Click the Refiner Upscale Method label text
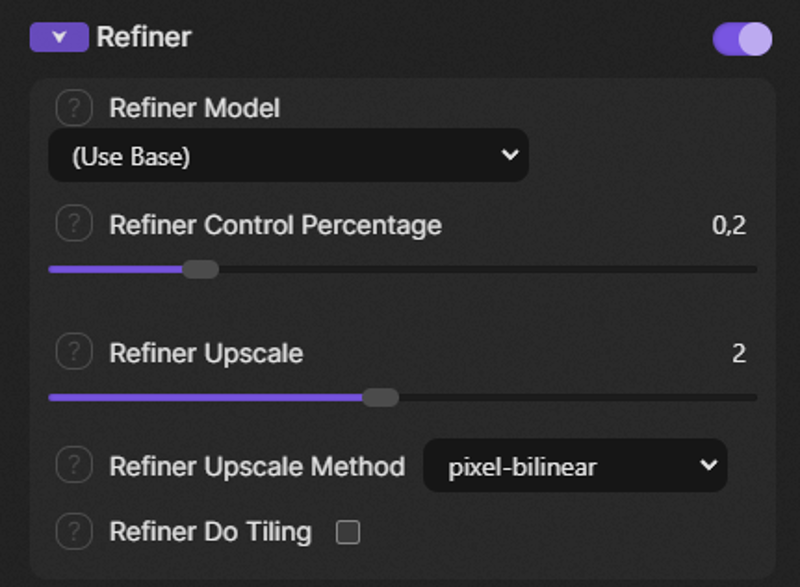800x587 pixels. pos(257,466)
